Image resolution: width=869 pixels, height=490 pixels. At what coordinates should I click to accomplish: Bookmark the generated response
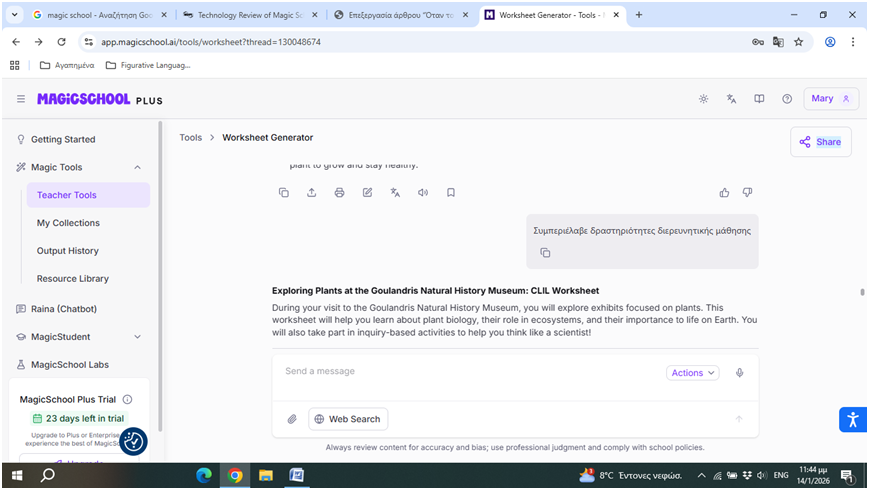point(451,193)
